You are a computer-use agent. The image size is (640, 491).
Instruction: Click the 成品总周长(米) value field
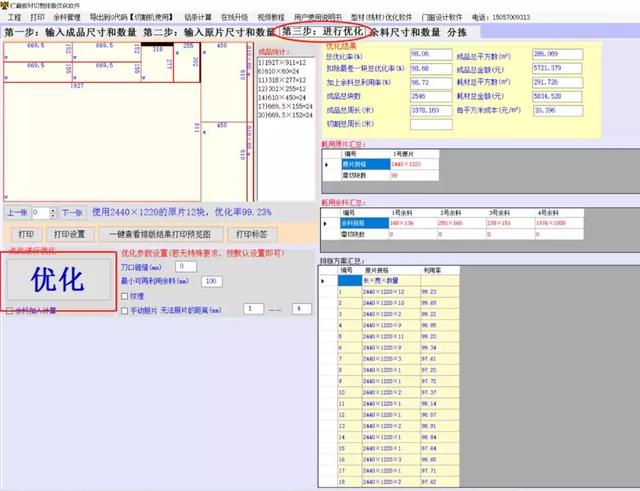point(431,111)
